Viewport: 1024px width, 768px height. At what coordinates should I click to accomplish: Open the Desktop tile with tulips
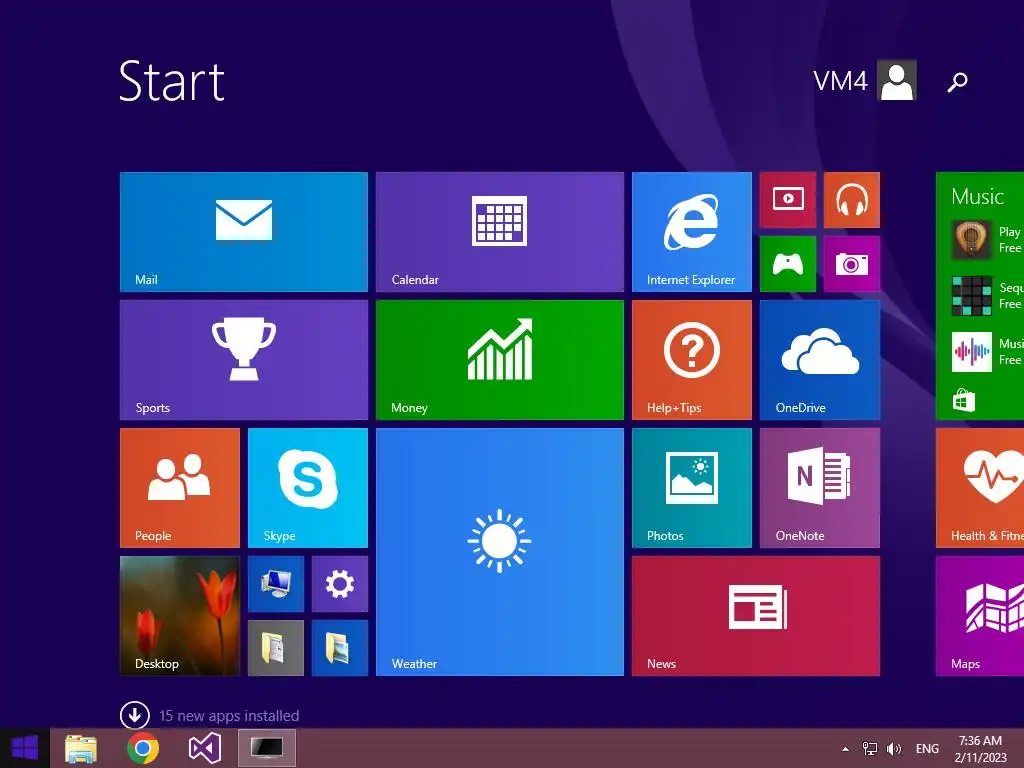click(x=180, y=616)
